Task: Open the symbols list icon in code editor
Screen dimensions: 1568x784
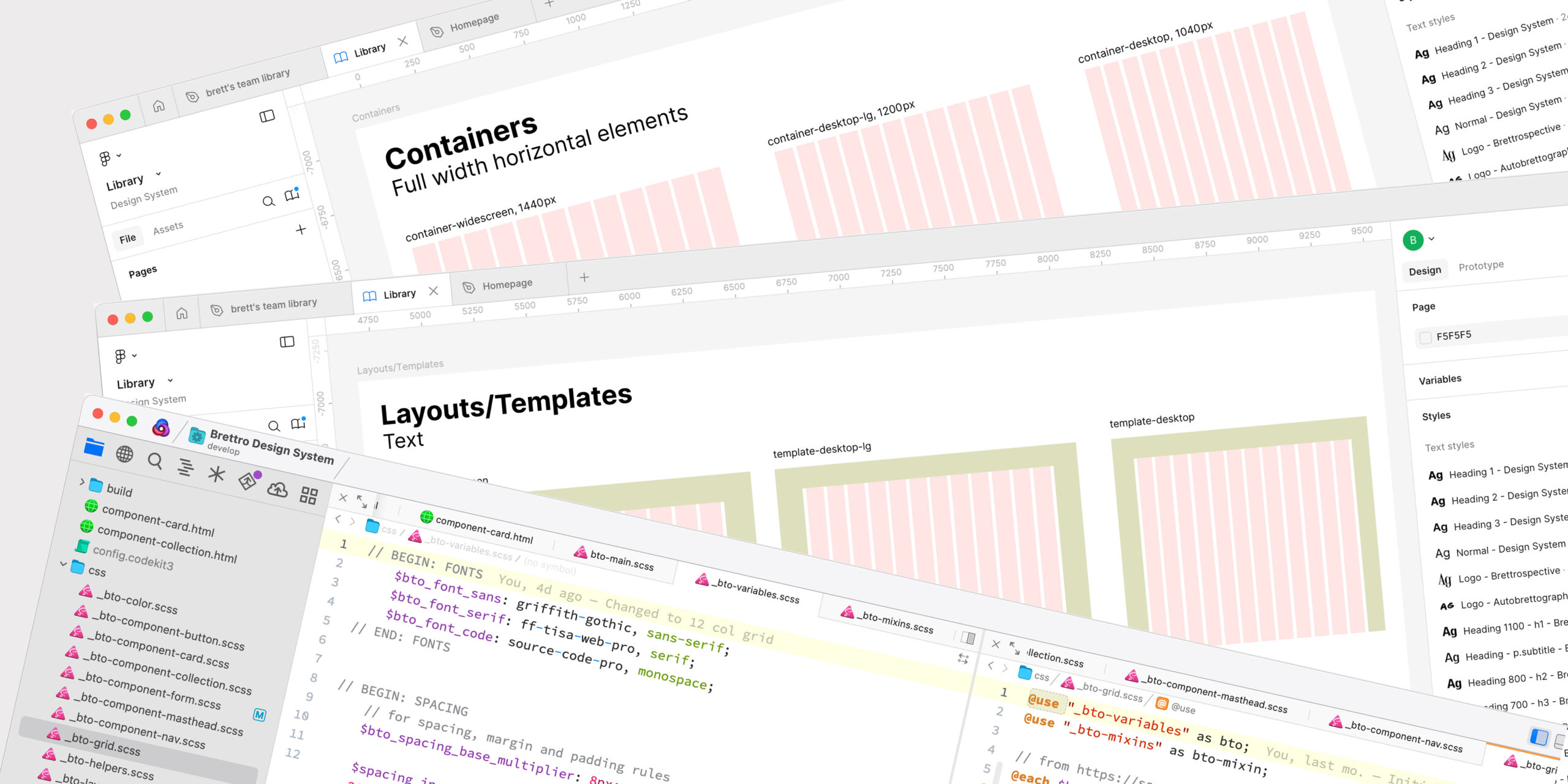Action: click(186, 467)
